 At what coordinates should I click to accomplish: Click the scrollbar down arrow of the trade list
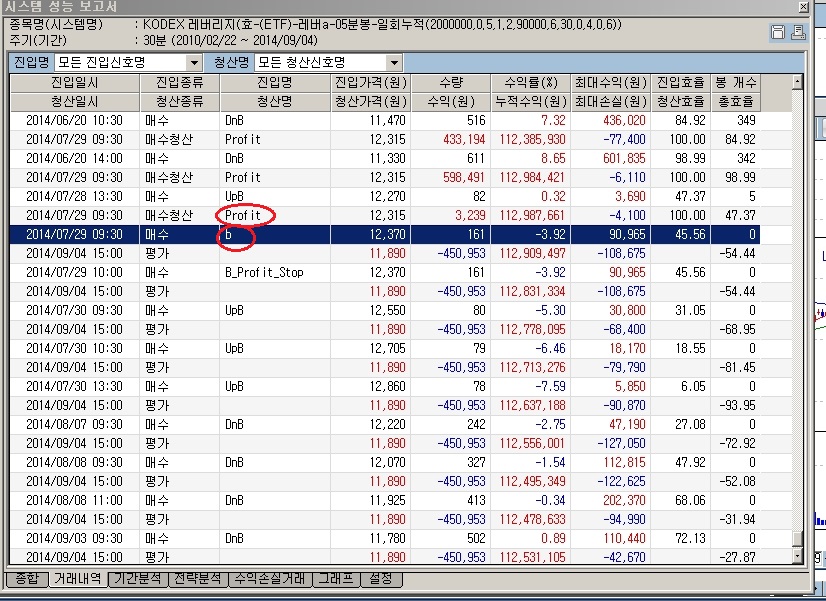(x=798, y=556)
